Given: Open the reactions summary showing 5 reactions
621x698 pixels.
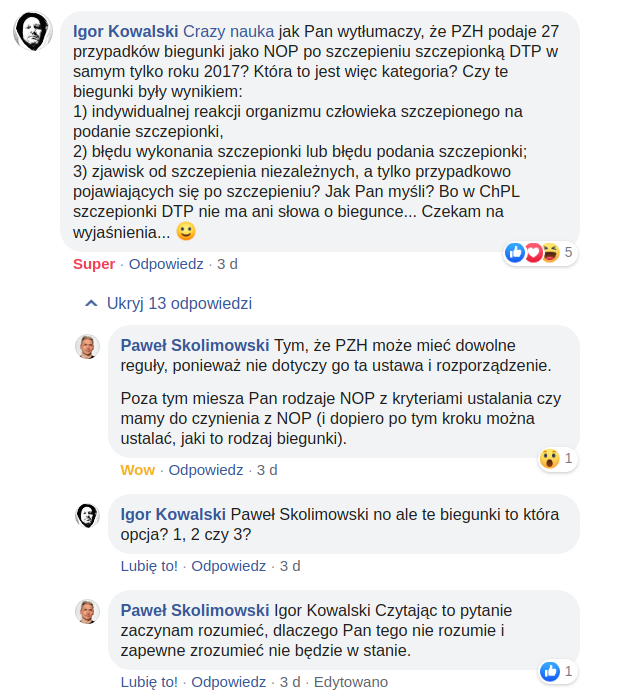Looking at the screenshot, I should (x=540, y=253).
